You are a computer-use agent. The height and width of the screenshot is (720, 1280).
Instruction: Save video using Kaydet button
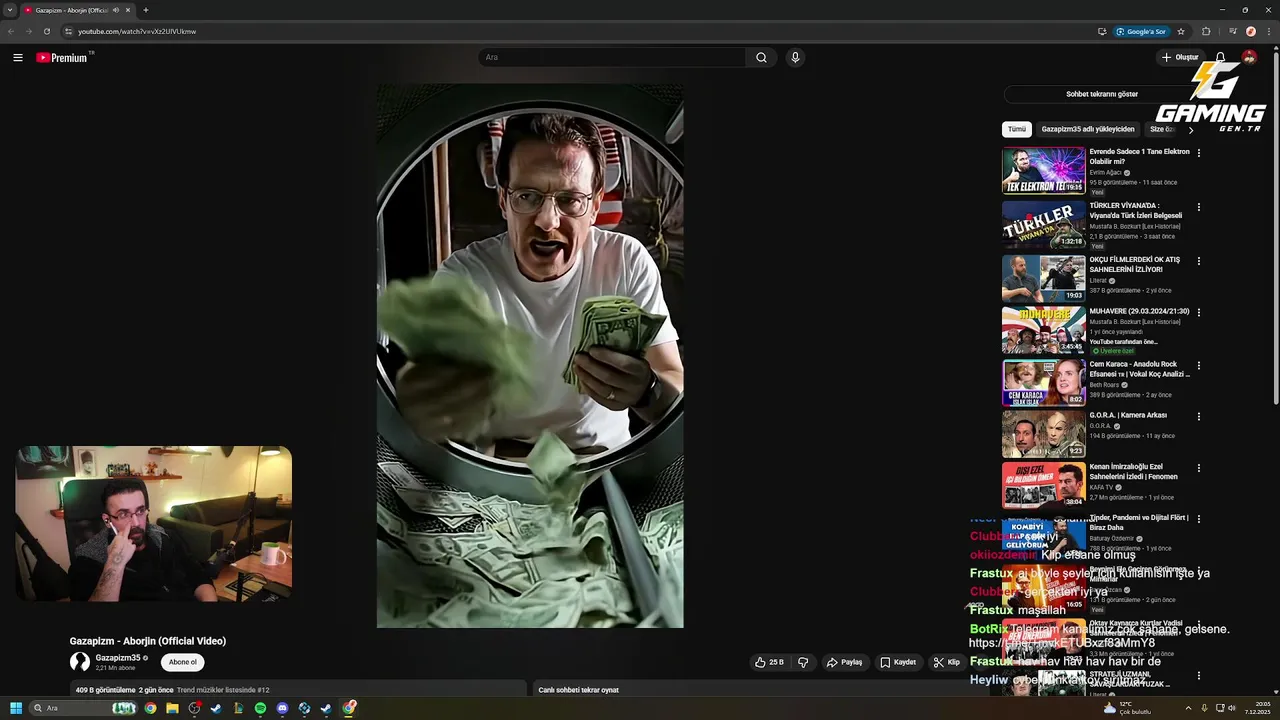[x=898, y=662]
